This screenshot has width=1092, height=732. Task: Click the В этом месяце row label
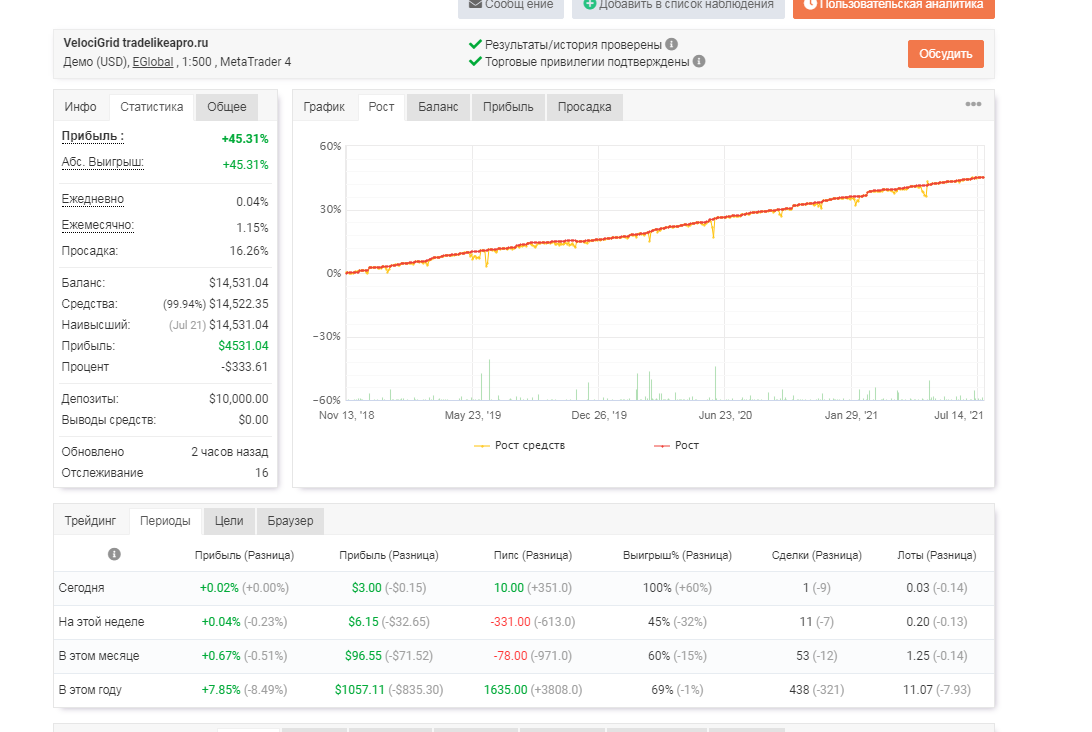click(x=99, y=656)
